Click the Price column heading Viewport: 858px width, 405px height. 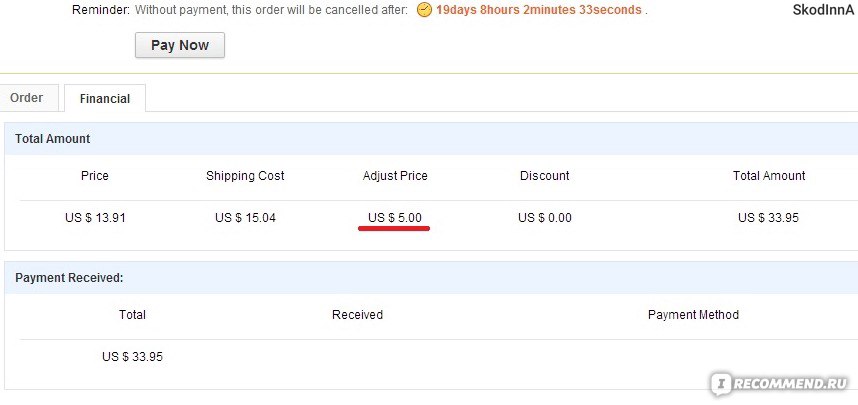95,176
